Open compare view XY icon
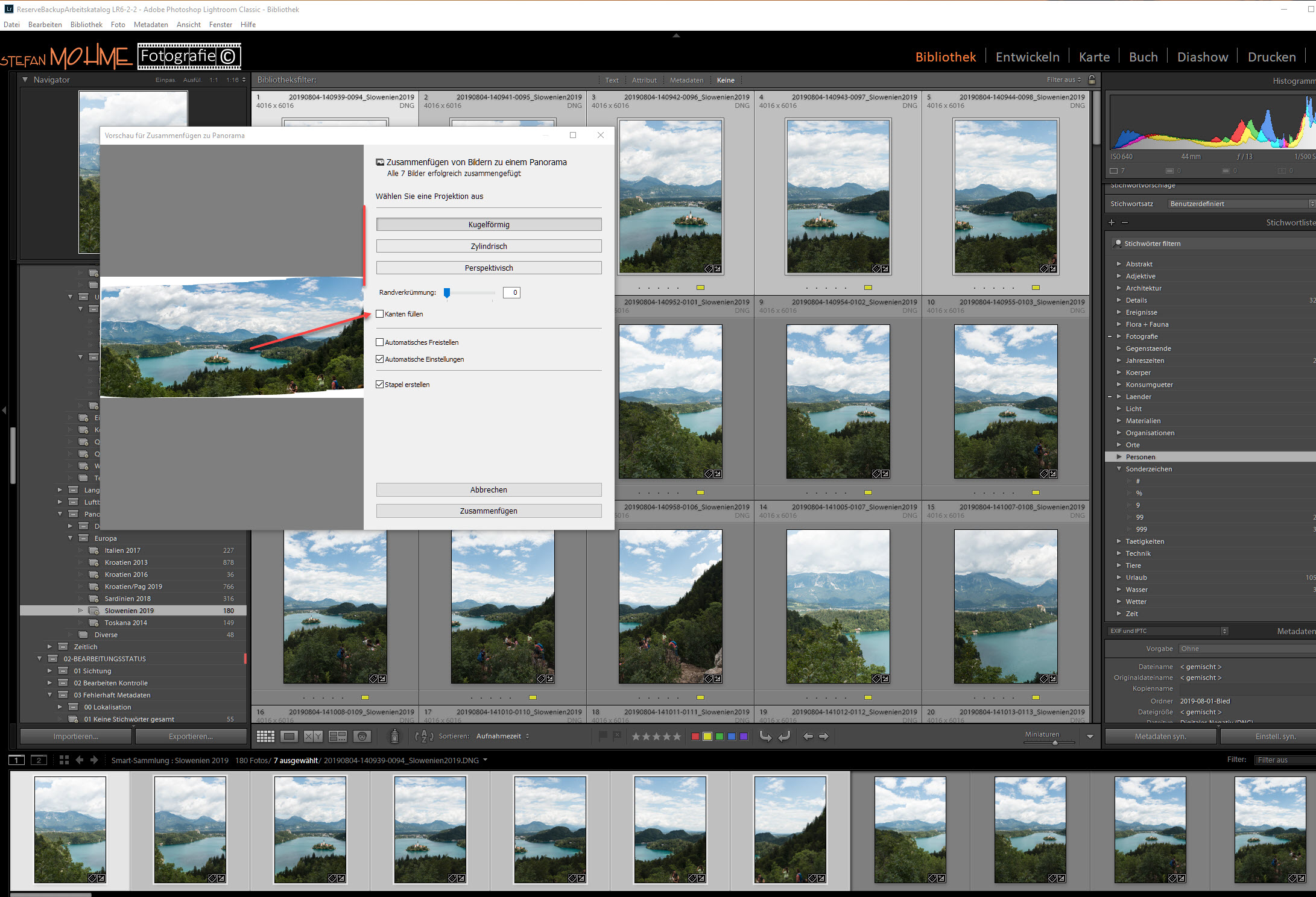1316x897 pixels. point(313,736)
